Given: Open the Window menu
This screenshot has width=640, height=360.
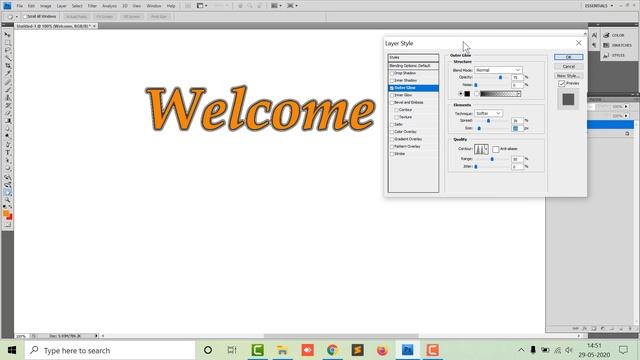Looking at the screenshot, I should tap(153, 6).
